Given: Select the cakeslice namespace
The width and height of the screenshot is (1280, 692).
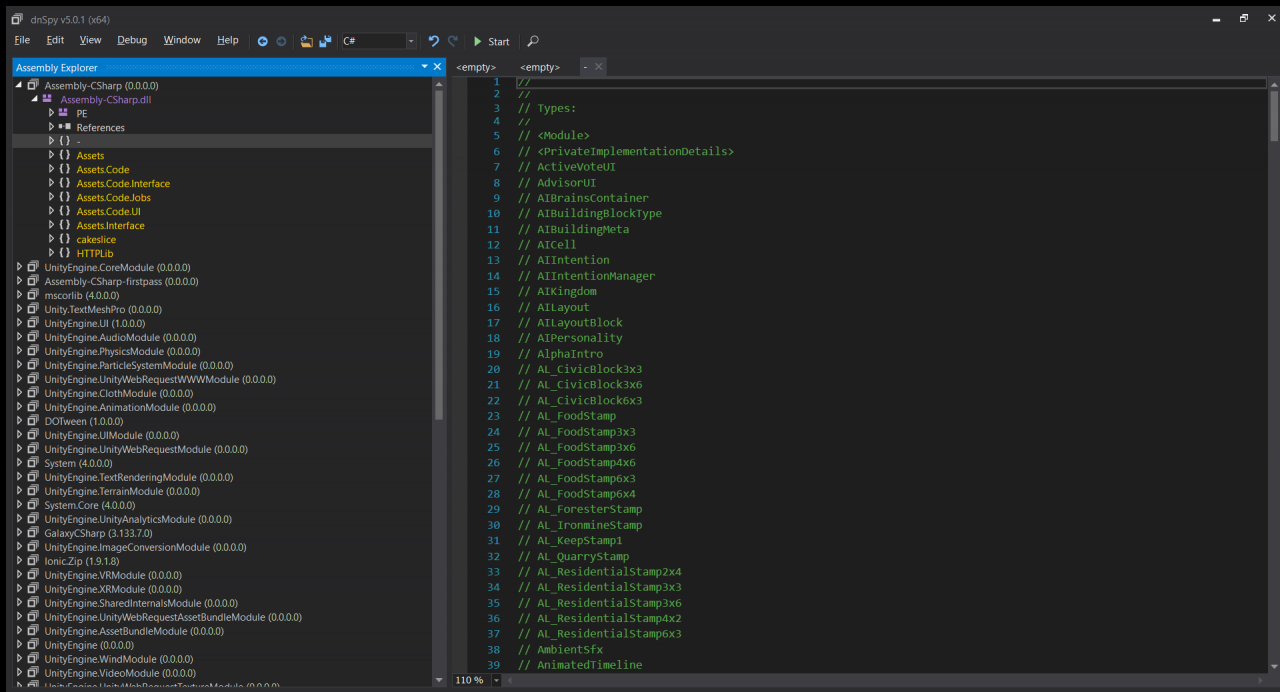Looking at the screenshot, I should pos(96,239).
